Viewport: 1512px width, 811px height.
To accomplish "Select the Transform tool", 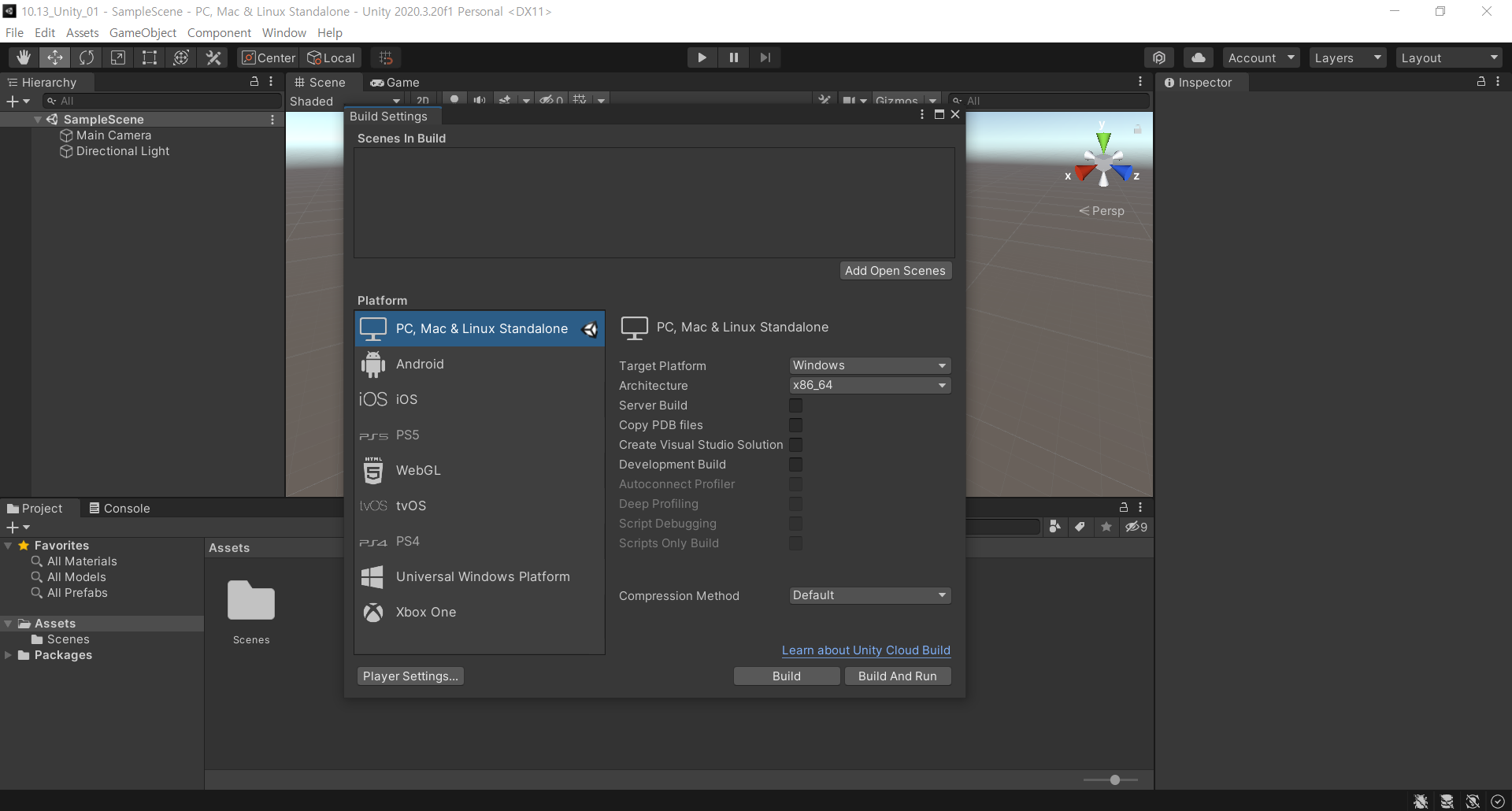I will click(181, 57).
